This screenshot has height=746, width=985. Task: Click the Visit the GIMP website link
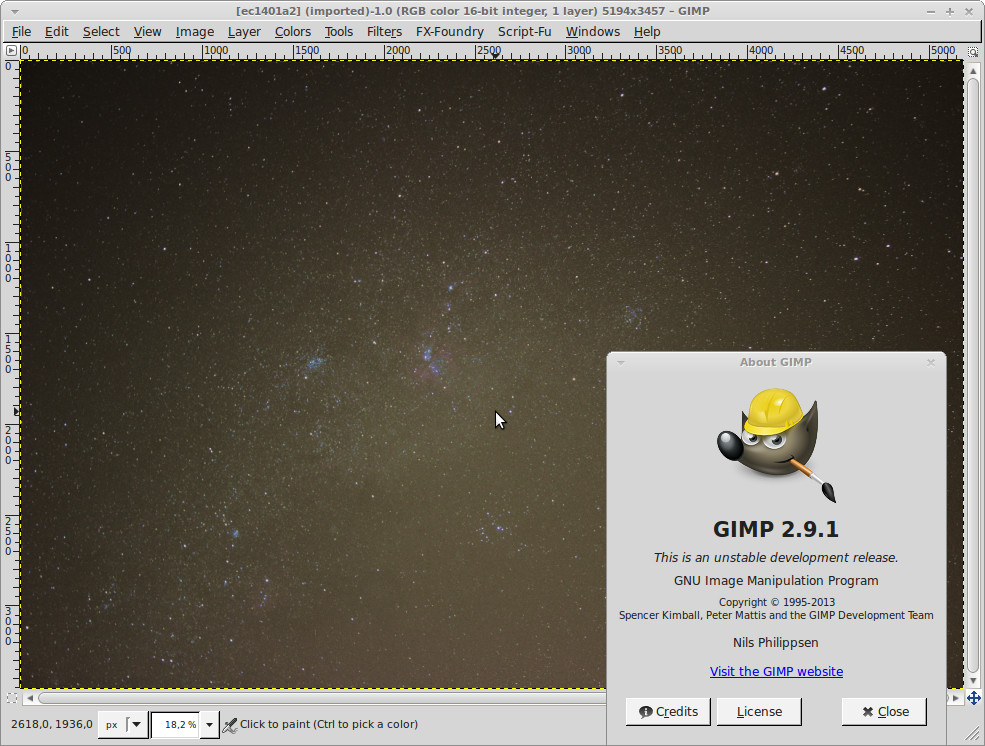776,671
